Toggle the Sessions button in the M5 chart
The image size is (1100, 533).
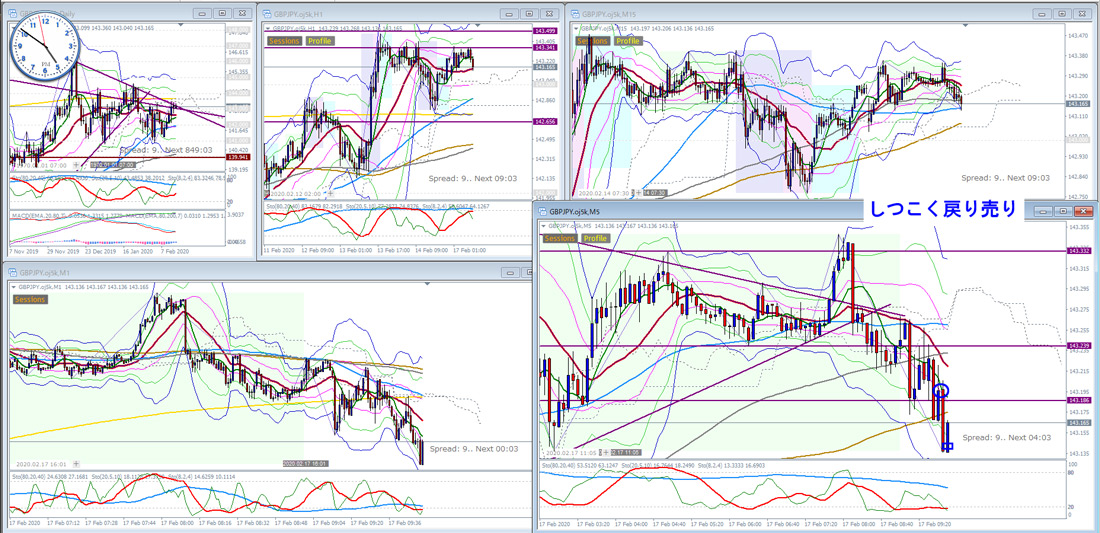560,238
